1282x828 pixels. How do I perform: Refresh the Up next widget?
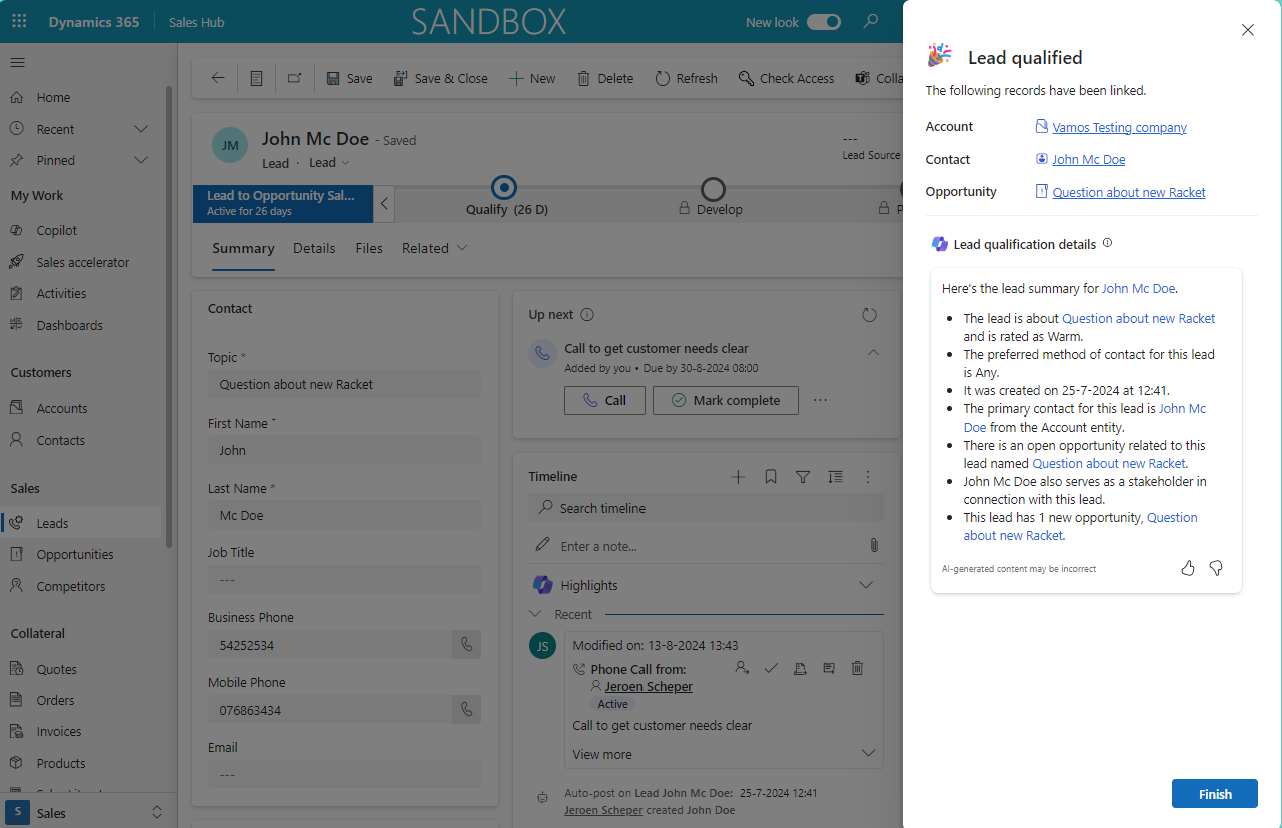coord(869,315)
